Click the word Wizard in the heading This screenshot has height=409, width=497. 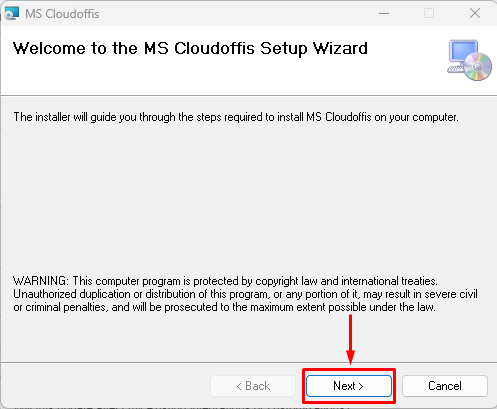pyautogui.click(x=340, y=48)
